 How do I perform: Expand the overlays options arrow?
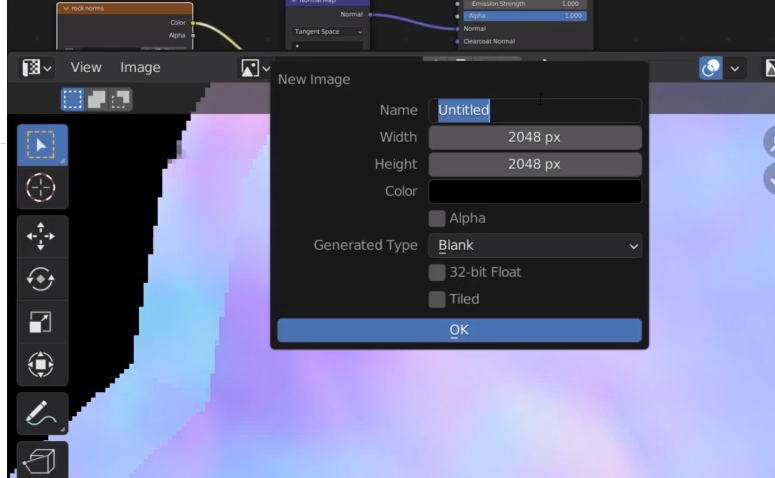click(x=735, y=68)
